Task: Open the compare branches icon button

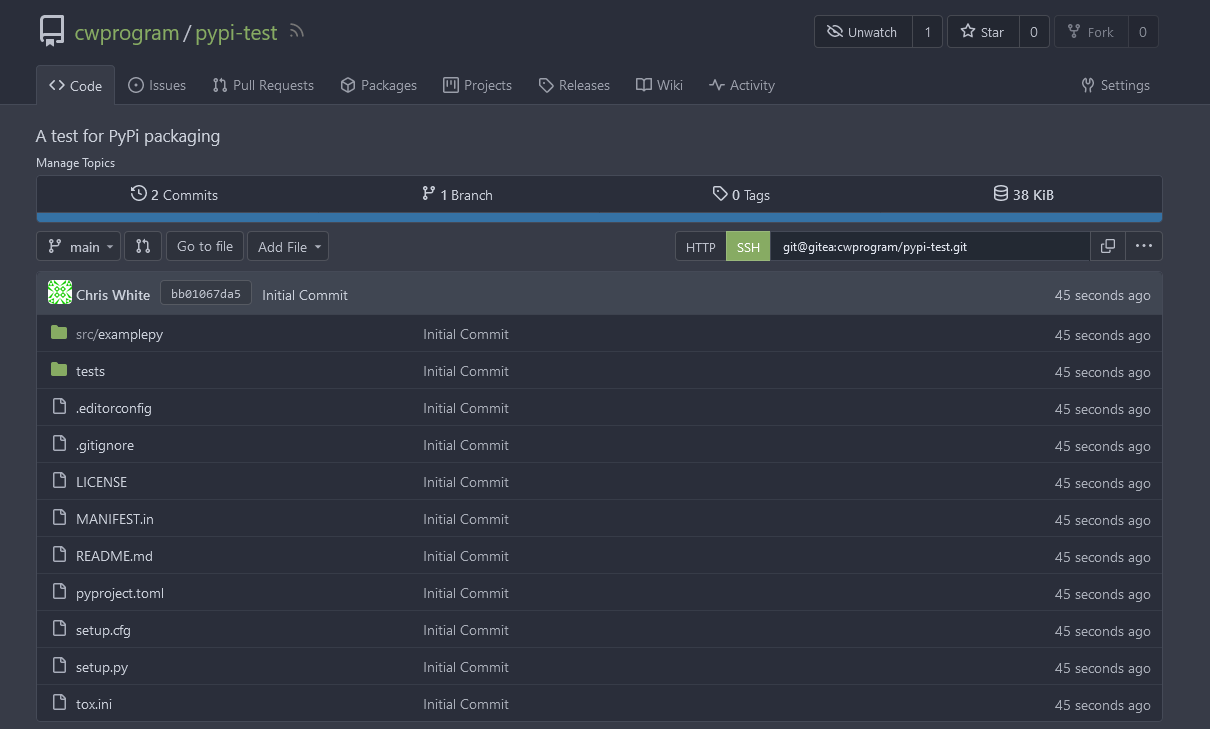Action: 143,246
